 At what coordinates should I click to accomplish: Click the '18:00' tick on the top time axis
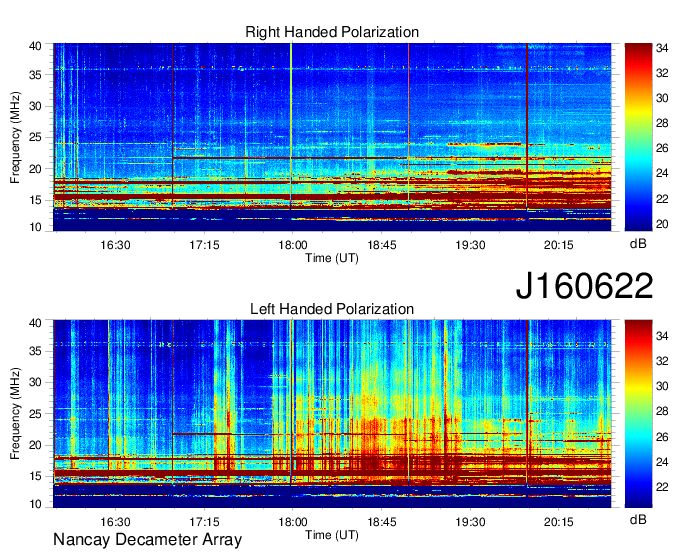pyautogui.click(x=292, y=245)
